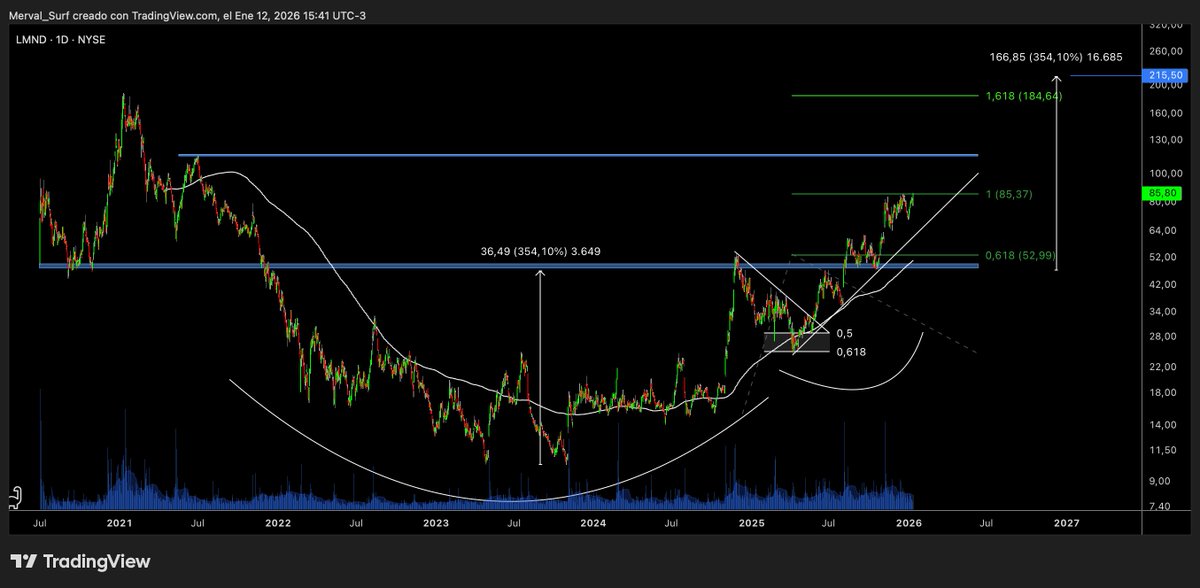Click the 160,00 price axis value
Screen dimensions: 1200x588
click(x=1166, y=113)
